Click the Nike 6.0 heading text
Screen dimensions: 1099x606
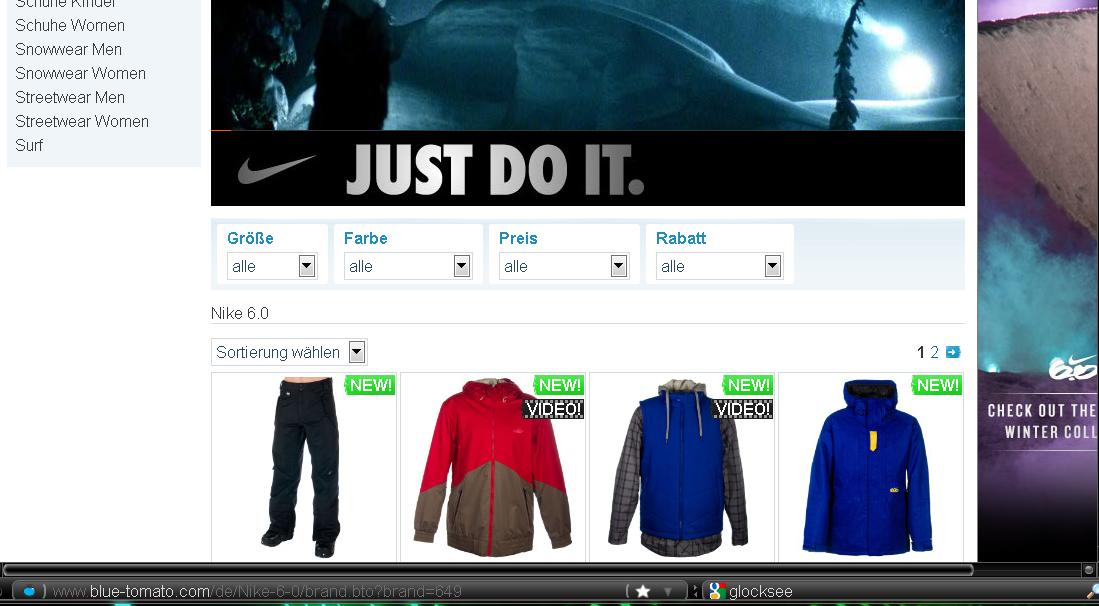pos(240,313)
